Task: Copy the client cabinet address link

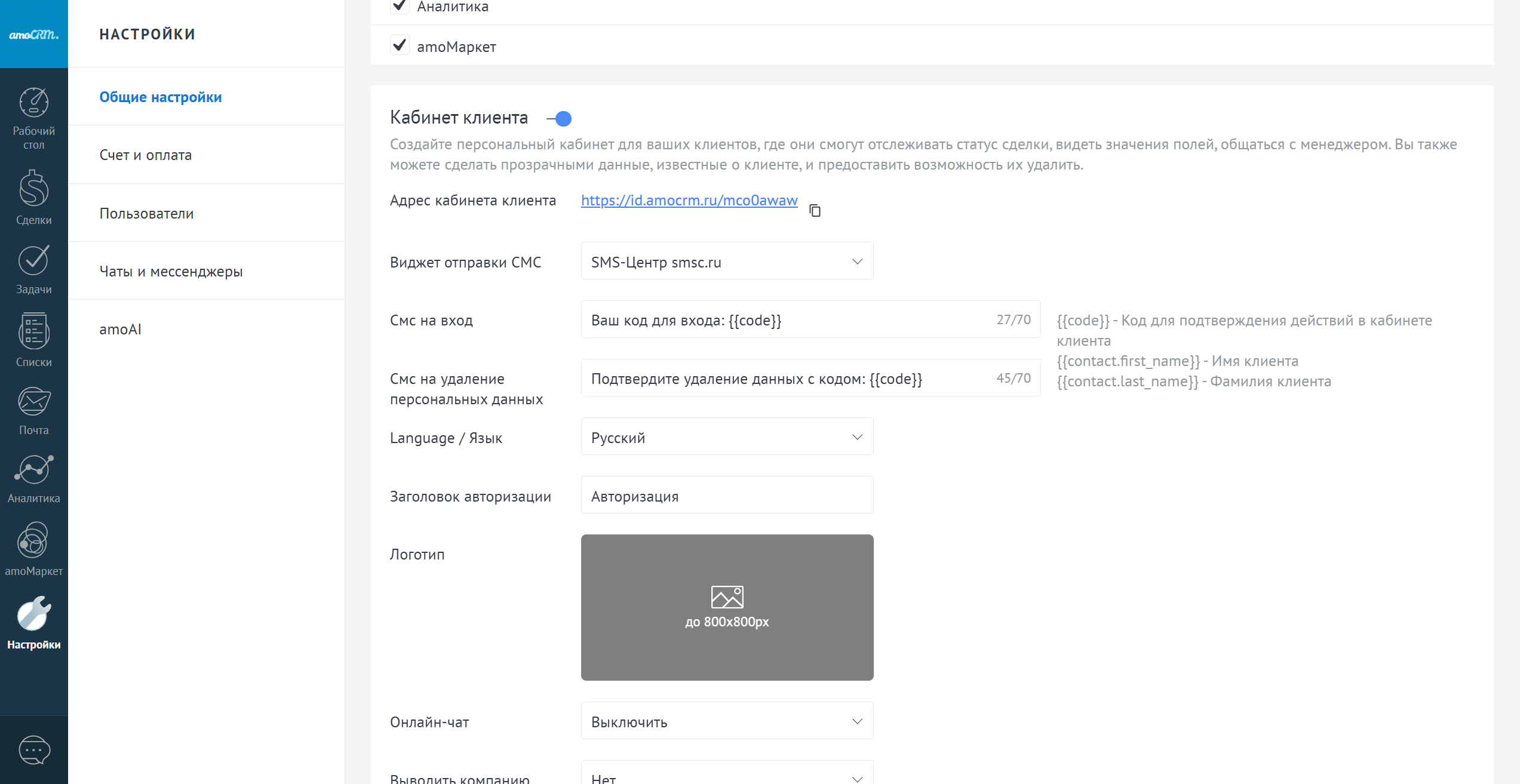Action: pos(815,210)
